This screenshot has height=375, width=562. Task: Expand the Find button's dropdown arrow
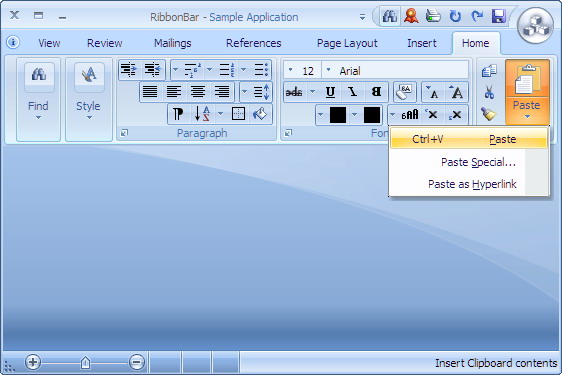(38, 118)
